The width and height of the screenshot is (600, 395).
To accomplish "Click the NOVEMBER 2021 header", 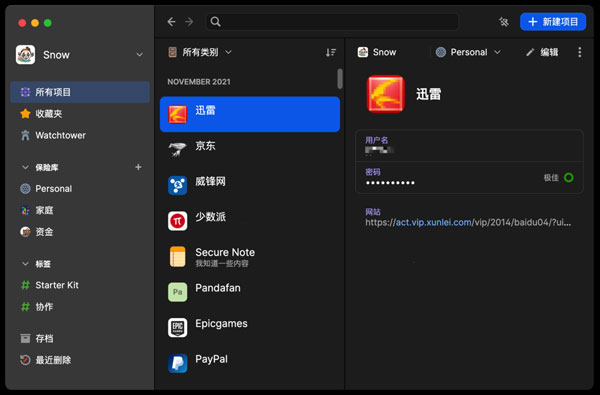I will [x=199, y=82].
